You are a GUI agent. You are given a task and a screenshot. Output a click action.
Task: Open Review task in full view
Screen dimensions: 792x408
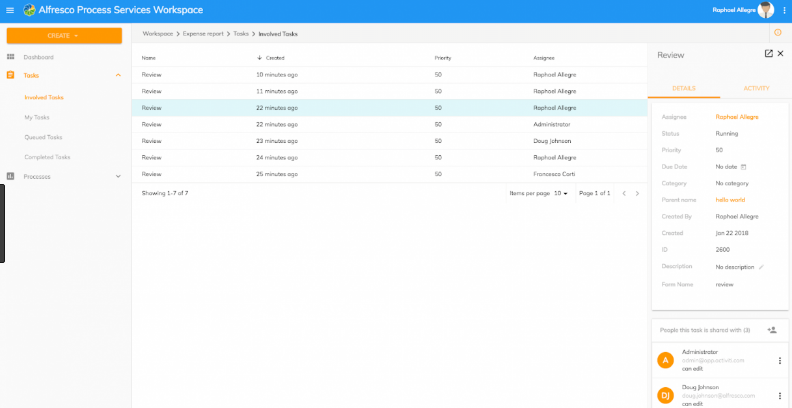769,54
